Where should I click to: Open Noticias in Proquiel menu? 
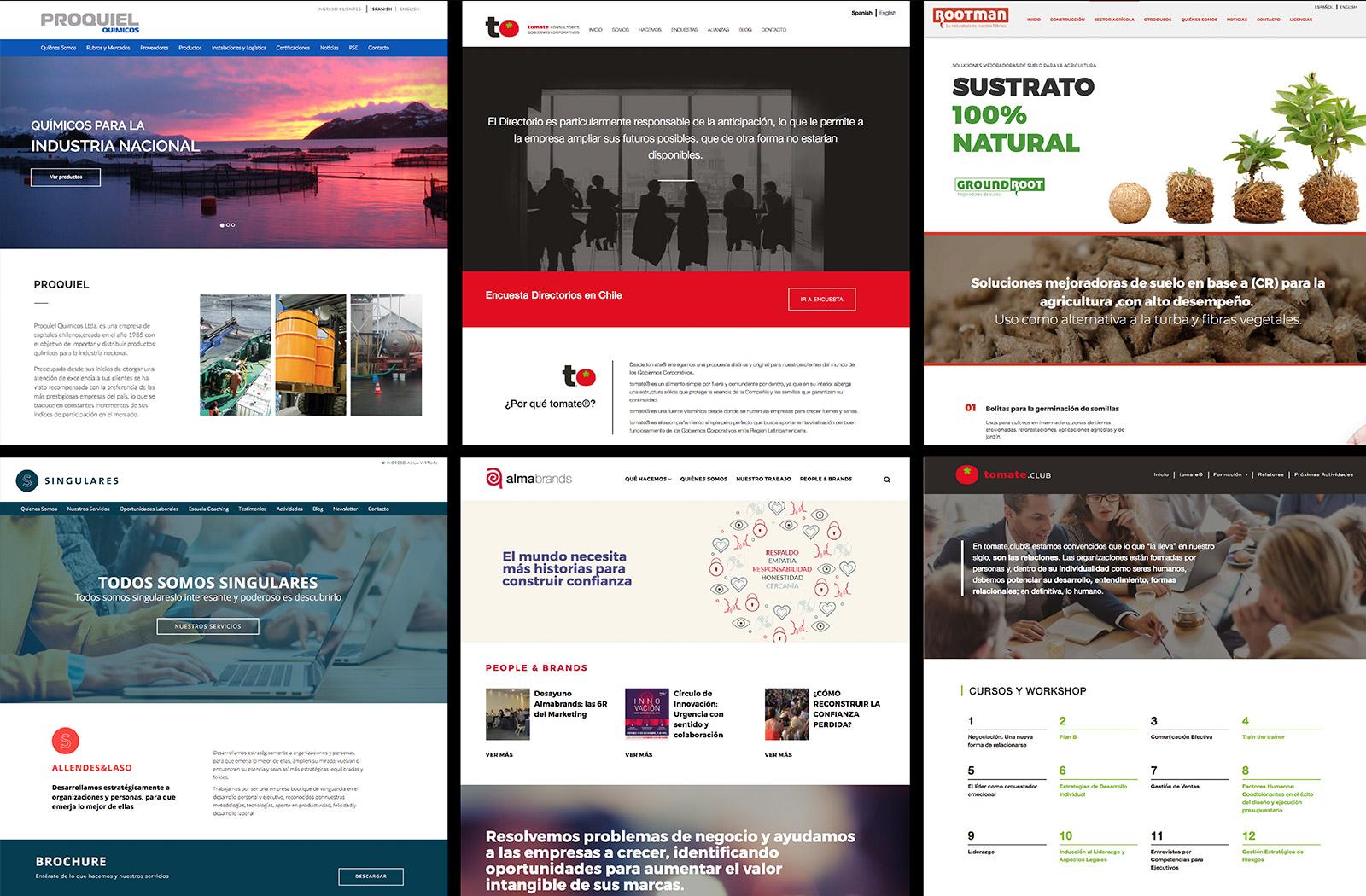click(x=330, y=48)
